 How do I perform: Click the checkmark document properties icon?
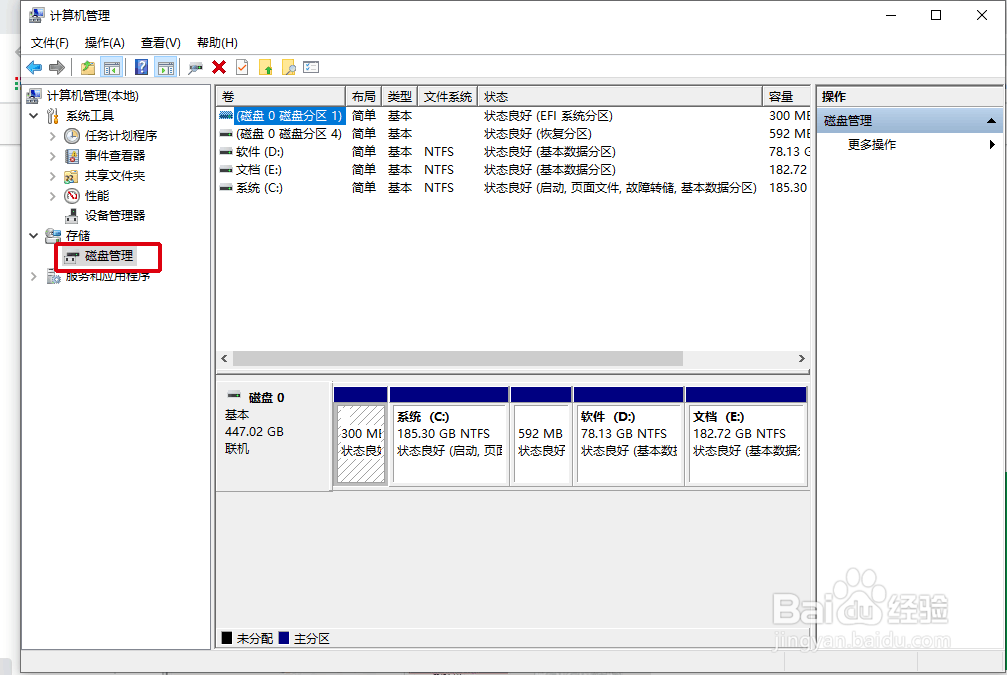click(x=242, y=67)
